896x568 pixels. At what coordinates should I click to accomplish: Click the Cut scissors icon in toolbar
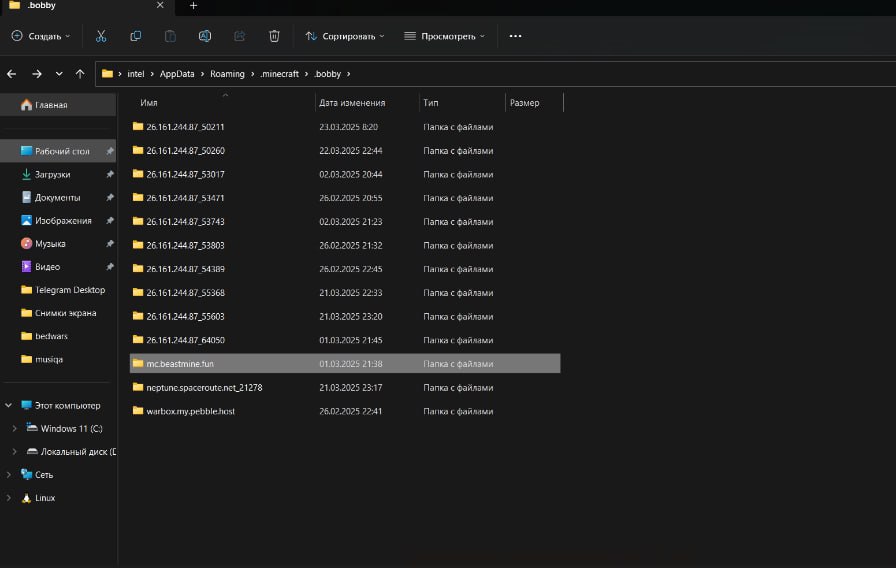[101, 36]
